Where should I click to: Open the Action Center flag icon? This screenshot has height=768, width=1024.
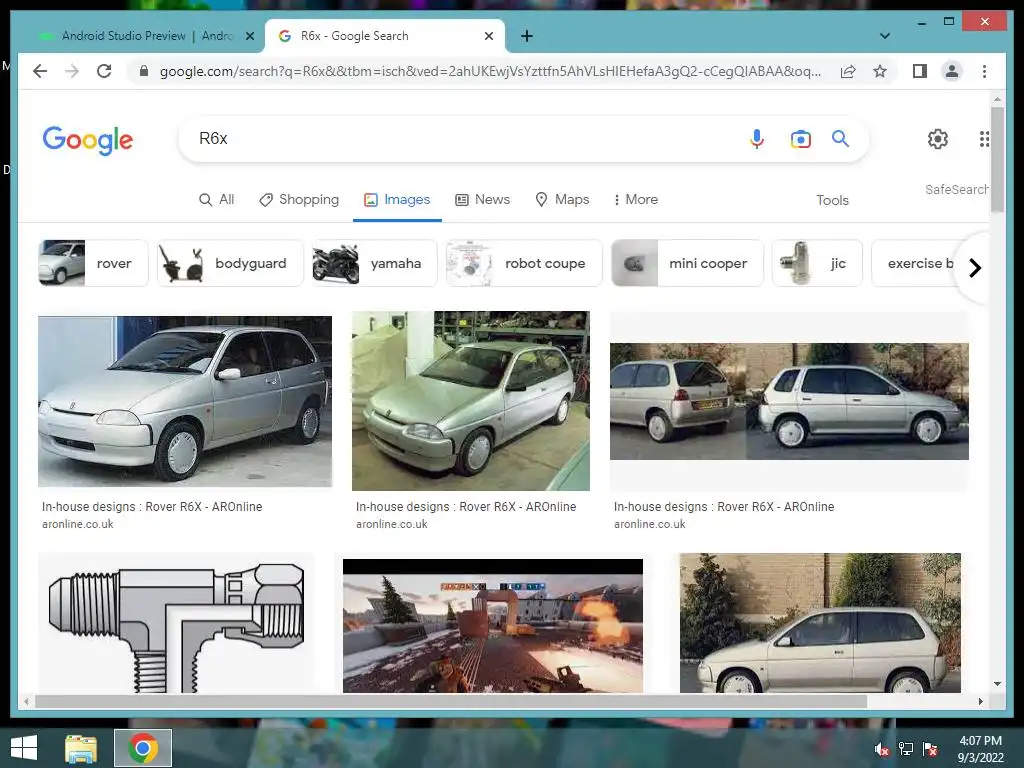click(x=930, y=748)
